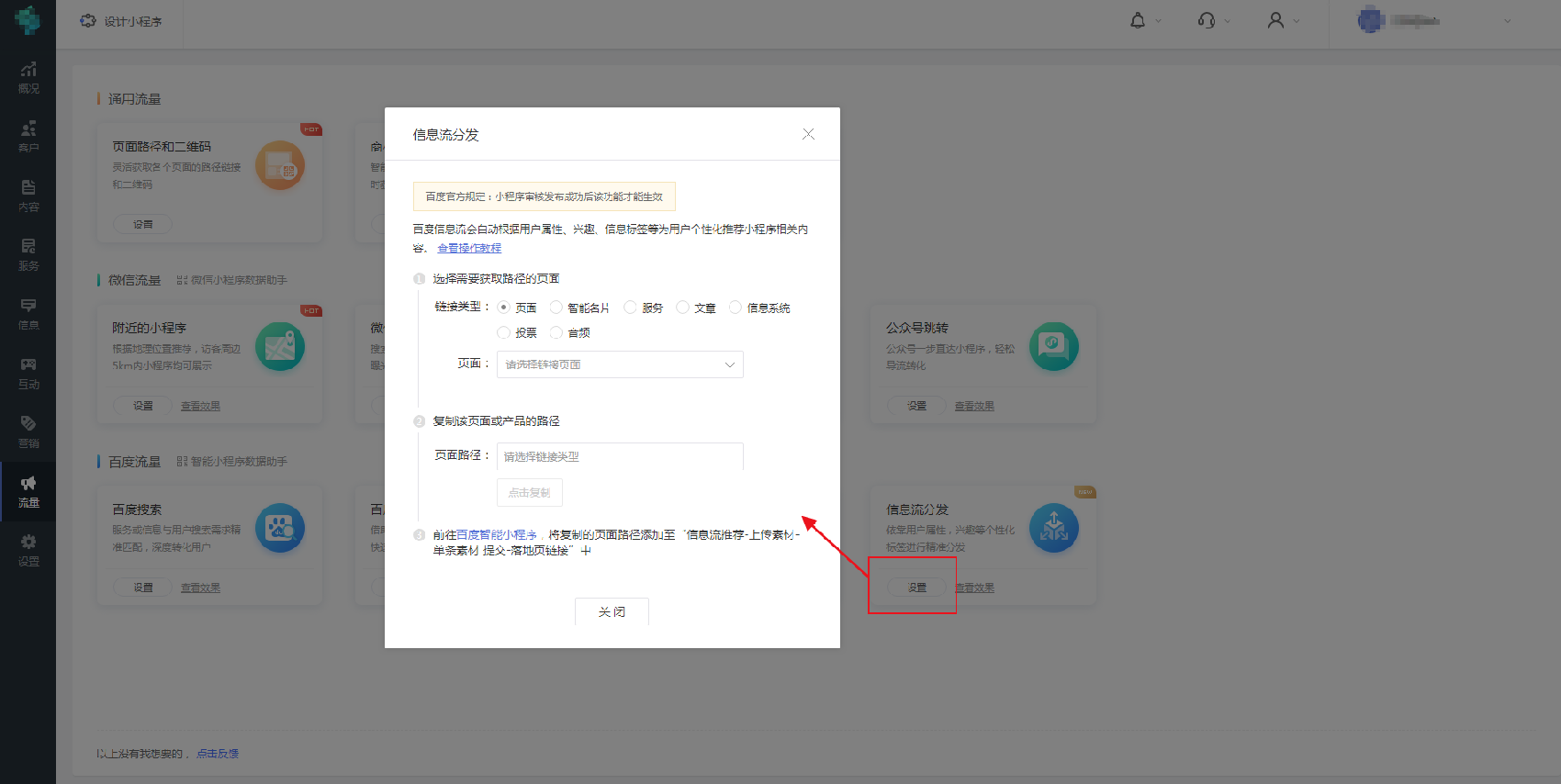
Task: Click 设置 under 附近的小程序 card
Action: (142, 406)
